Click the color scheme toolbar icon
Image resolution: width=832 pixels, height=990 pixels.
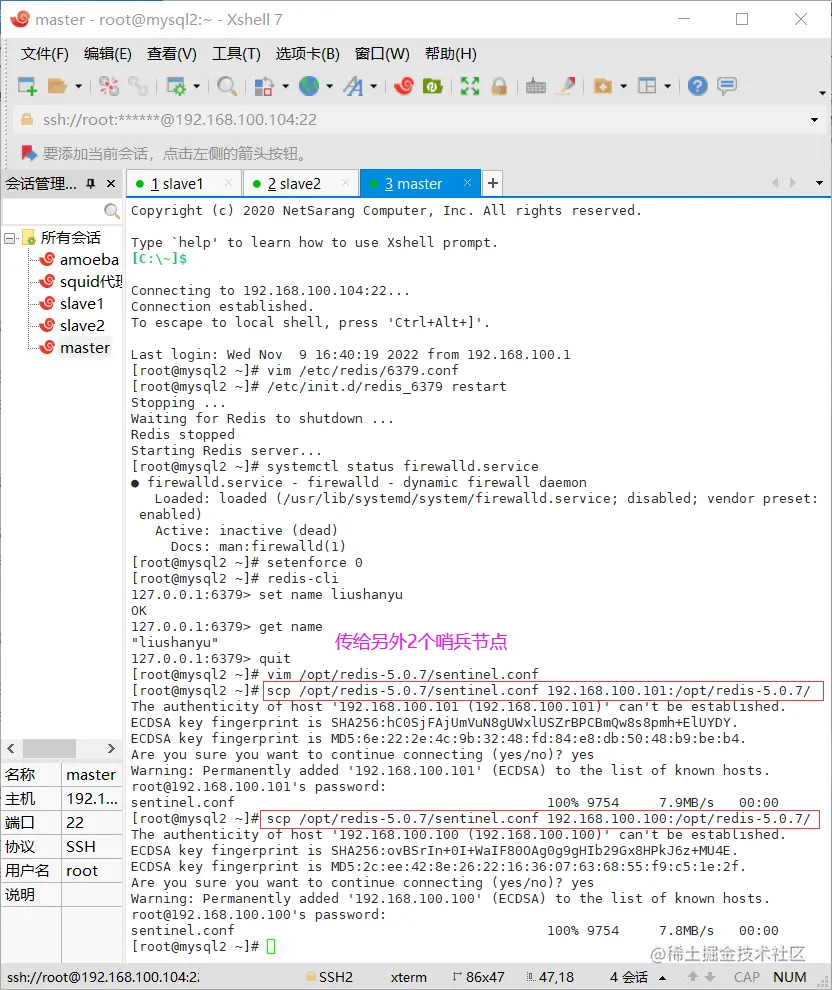tap(264, 86)
